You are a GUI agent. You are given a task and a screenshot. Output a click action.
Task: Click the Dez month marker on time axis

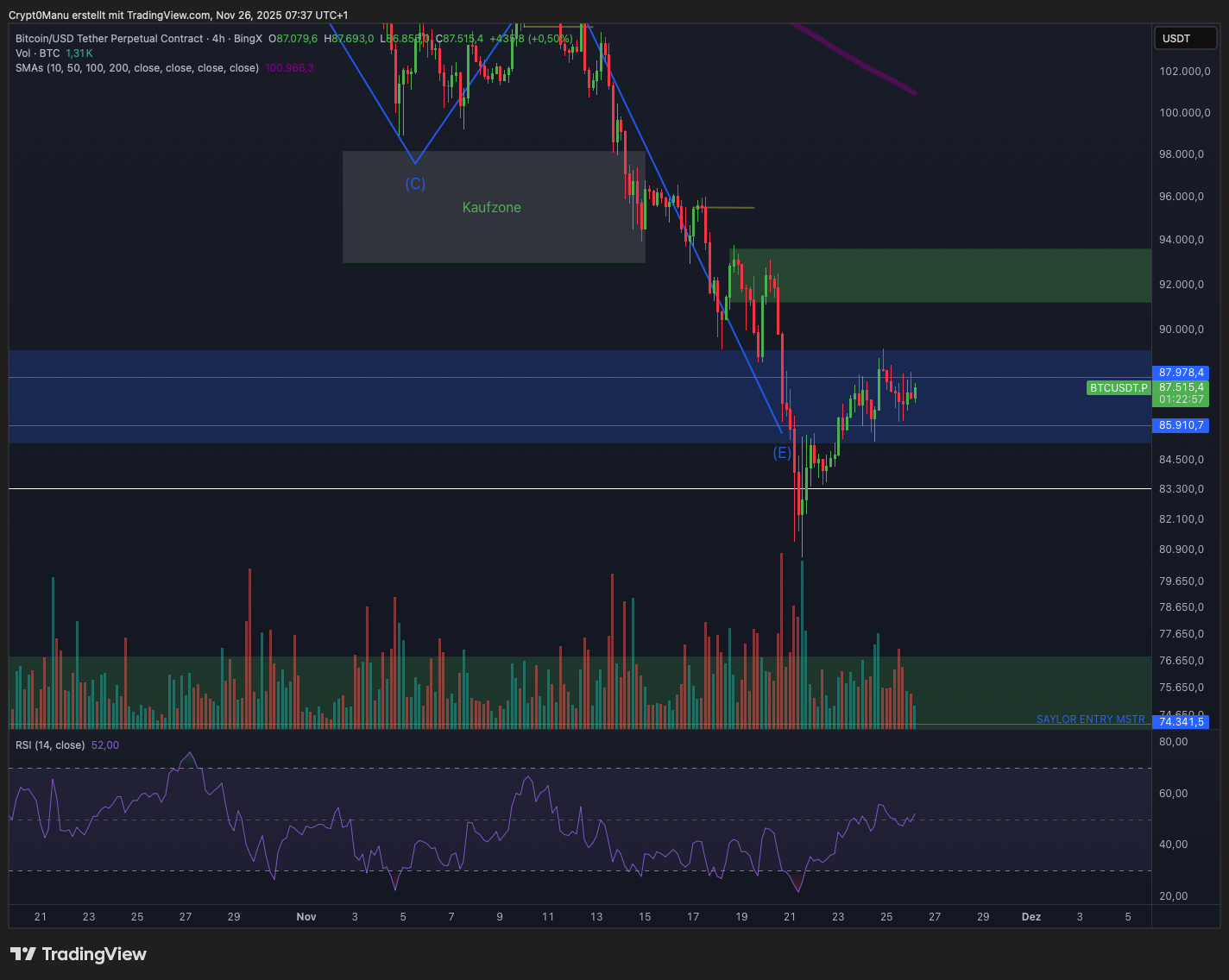(1031, 917)
